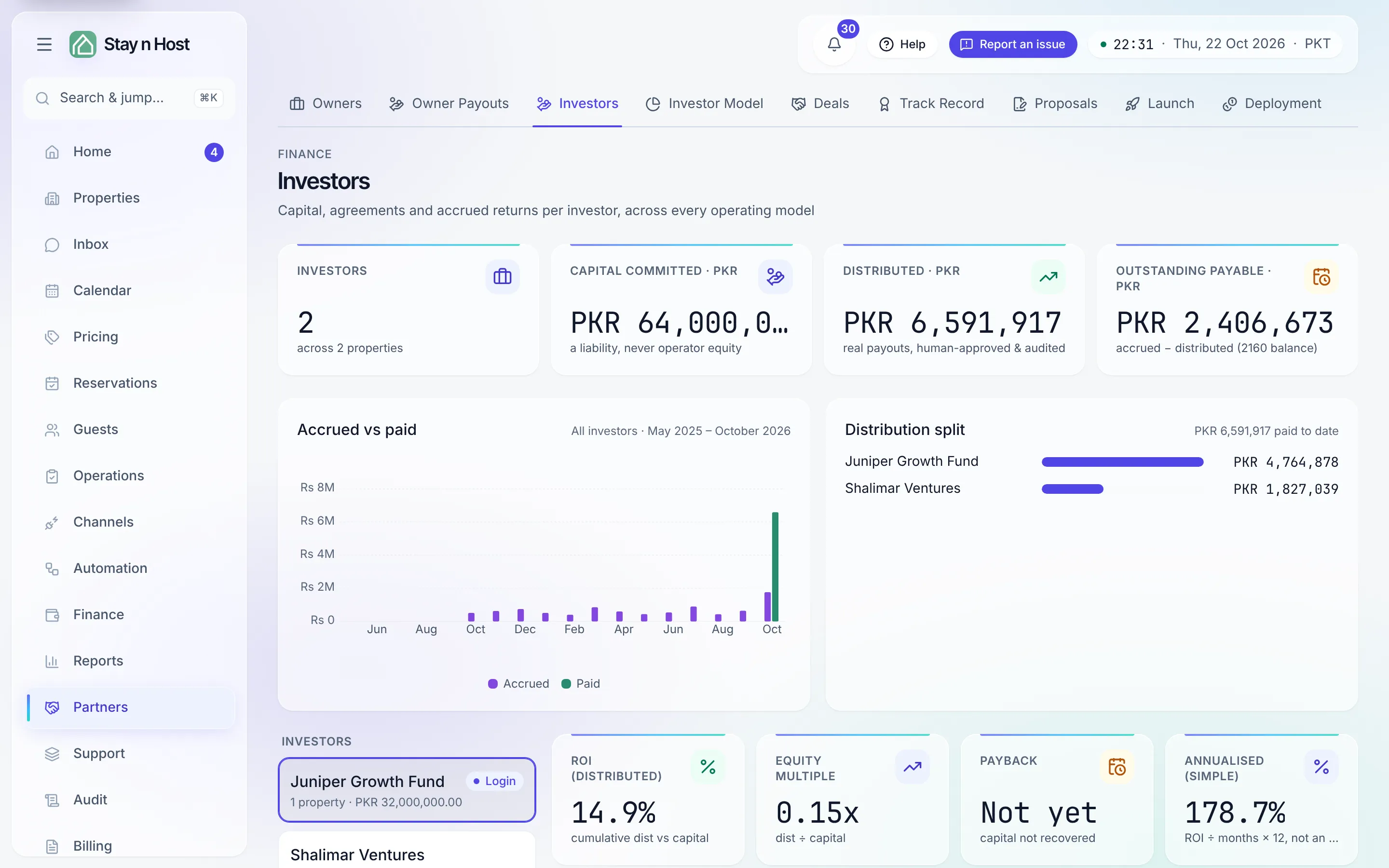Click the Juniper Growth Fund distribution bar
The width and height of the screenshot is (1389, 868).
click(1122, 462)
